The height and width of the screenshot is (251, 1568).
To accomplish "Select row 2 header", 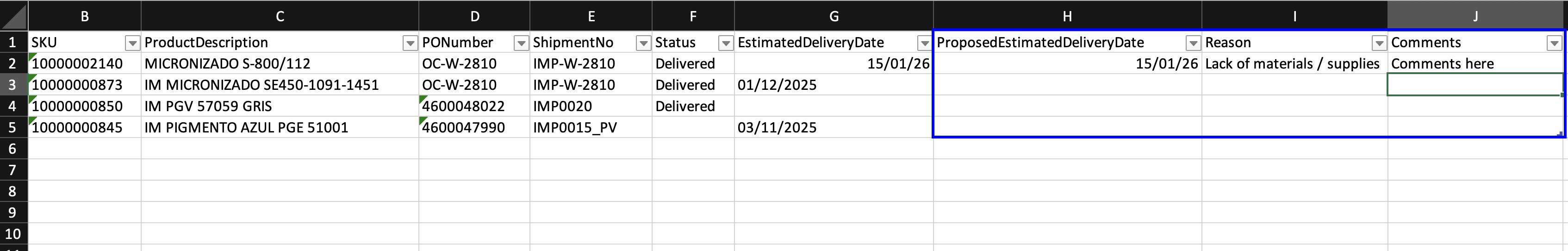I will point(13,63).
